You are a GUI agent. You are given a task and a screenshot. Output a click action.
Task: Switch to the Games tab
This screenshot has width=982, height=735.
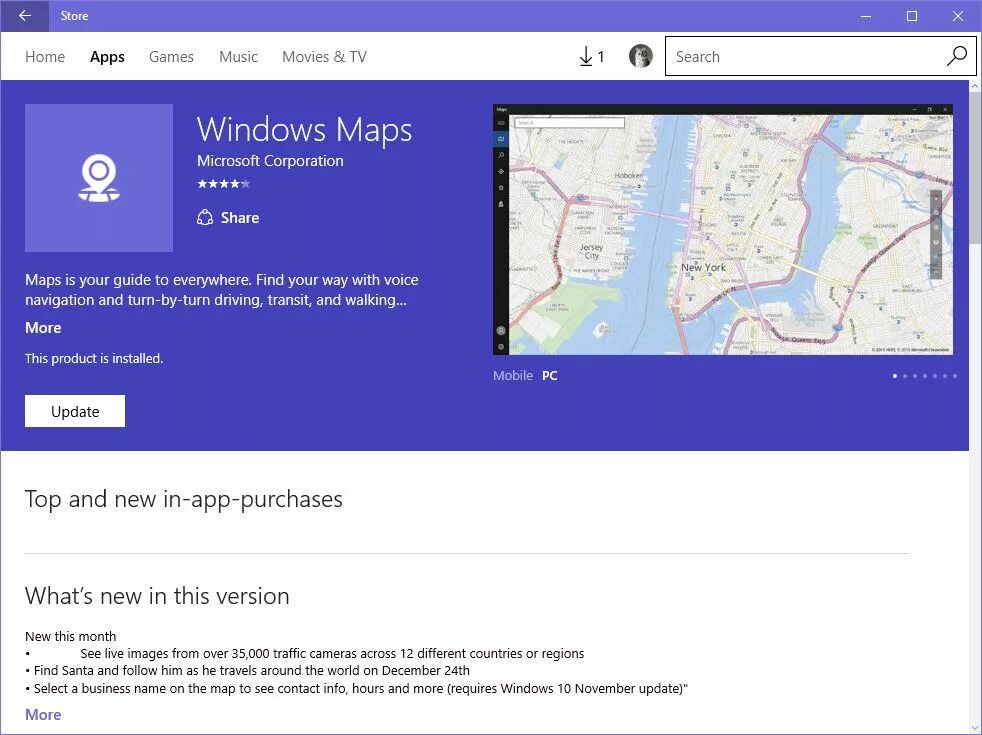coord(171,57)
